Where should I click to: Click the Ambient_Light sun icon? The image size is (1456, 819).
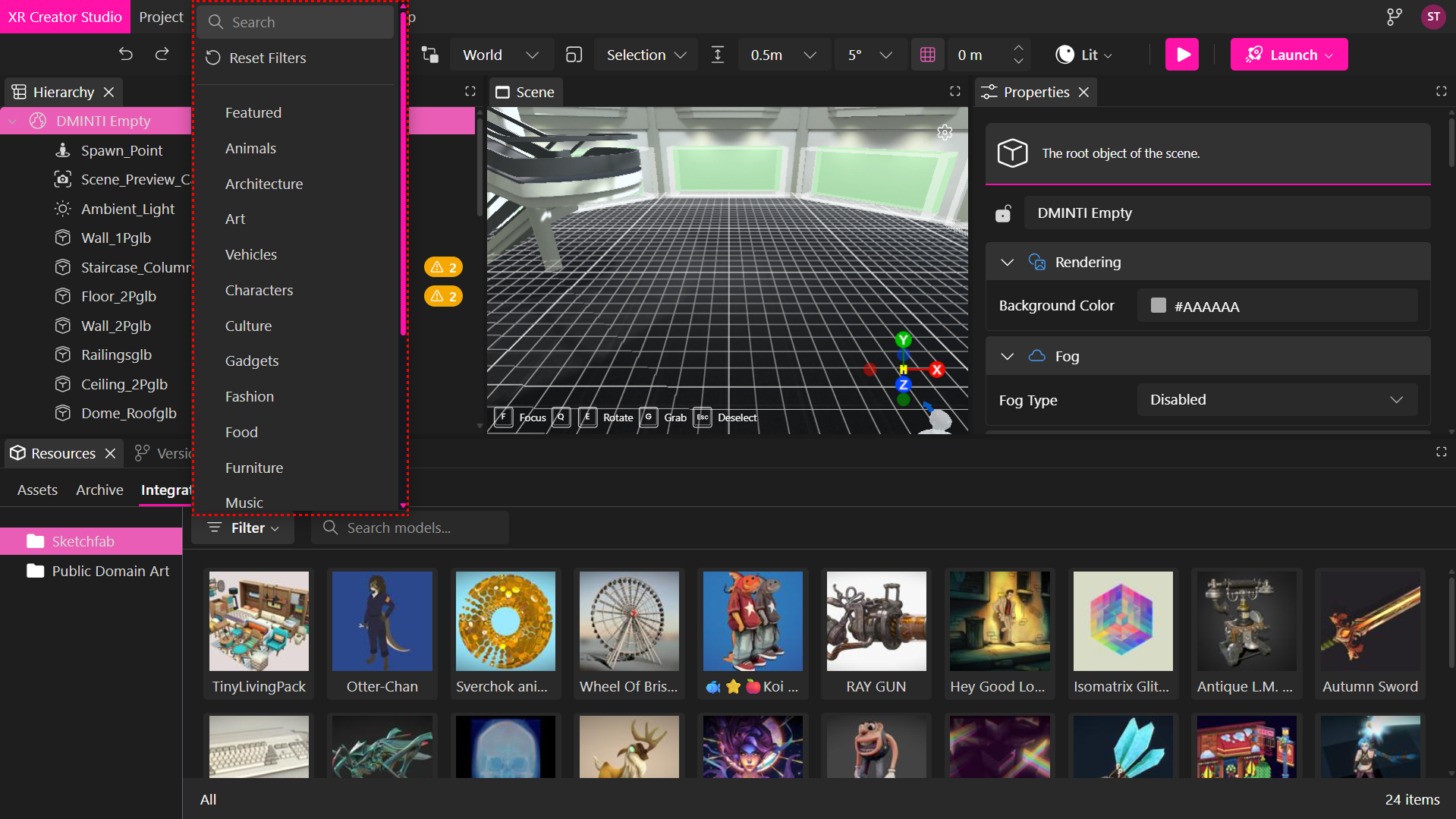(x=61, y=209)
